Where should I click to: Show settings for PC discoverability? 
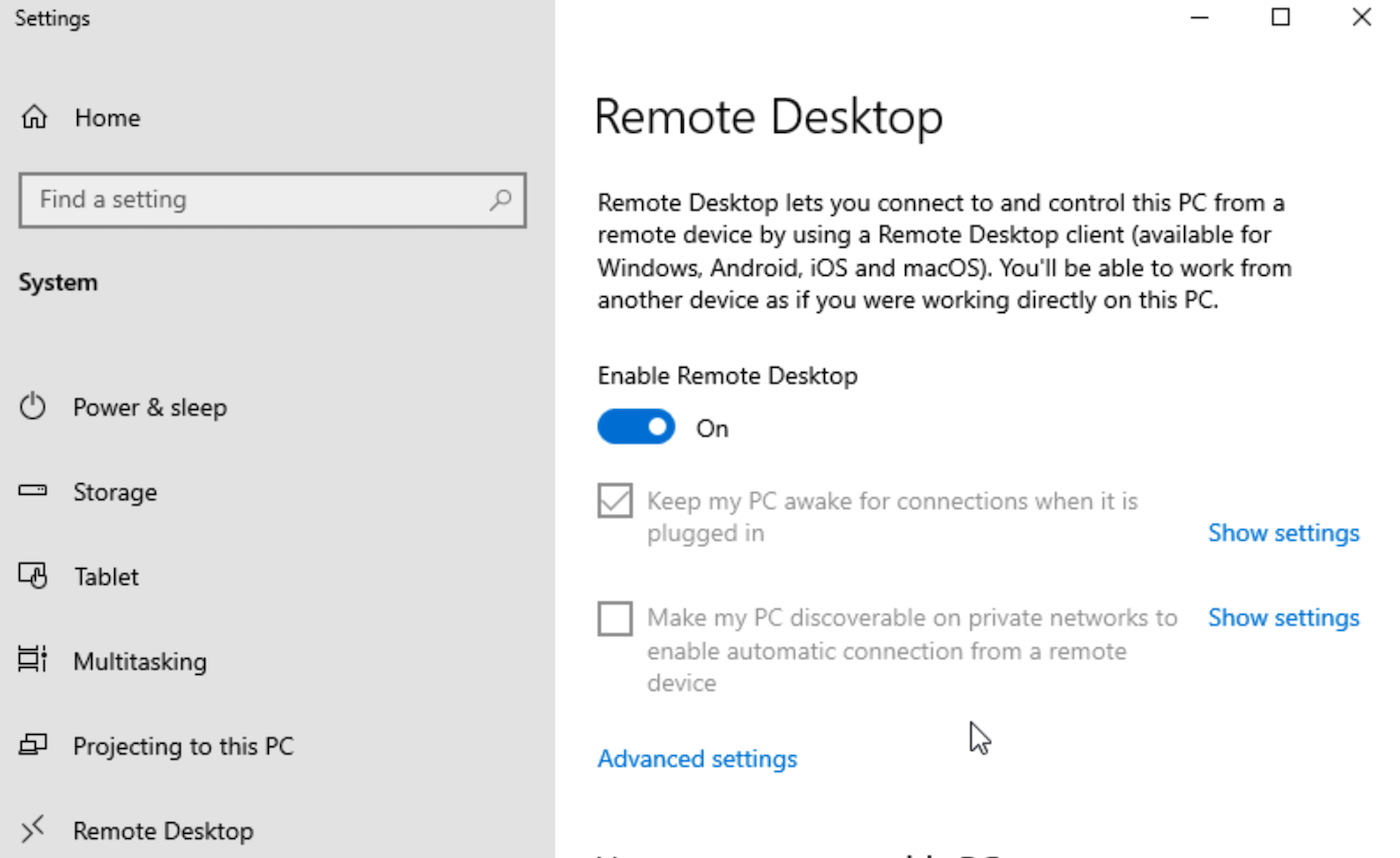[1283, 617]
